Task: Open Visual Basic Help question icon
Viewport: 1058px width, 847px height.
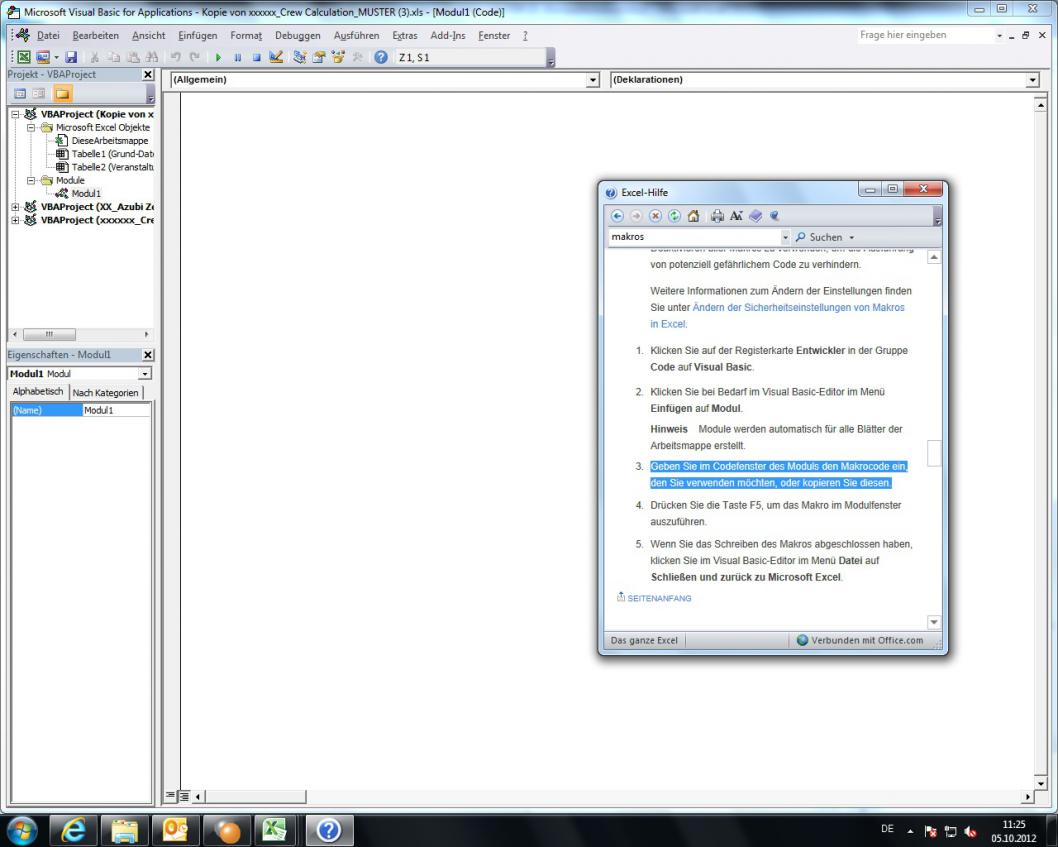Action: pos(381,57)
